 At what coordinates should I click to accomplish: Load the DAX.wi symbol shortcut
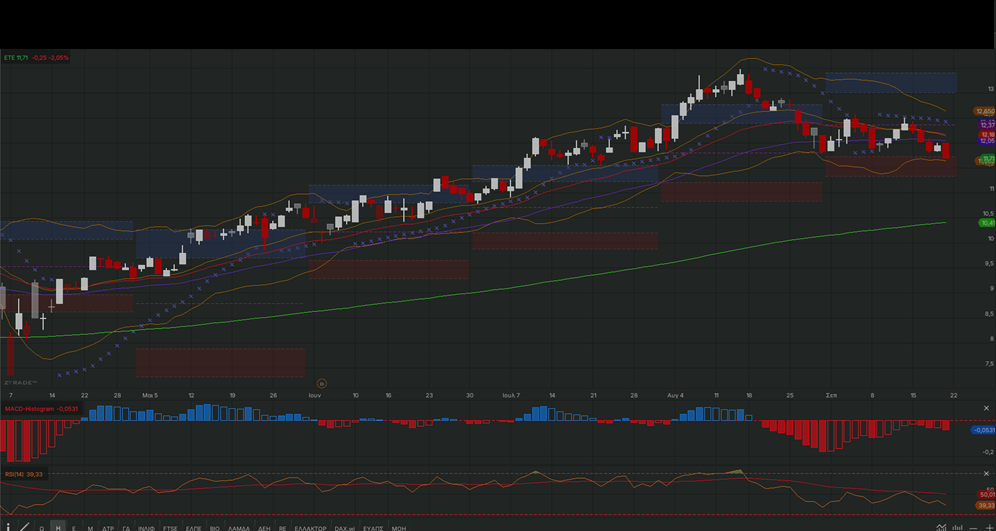coord(345,528)
